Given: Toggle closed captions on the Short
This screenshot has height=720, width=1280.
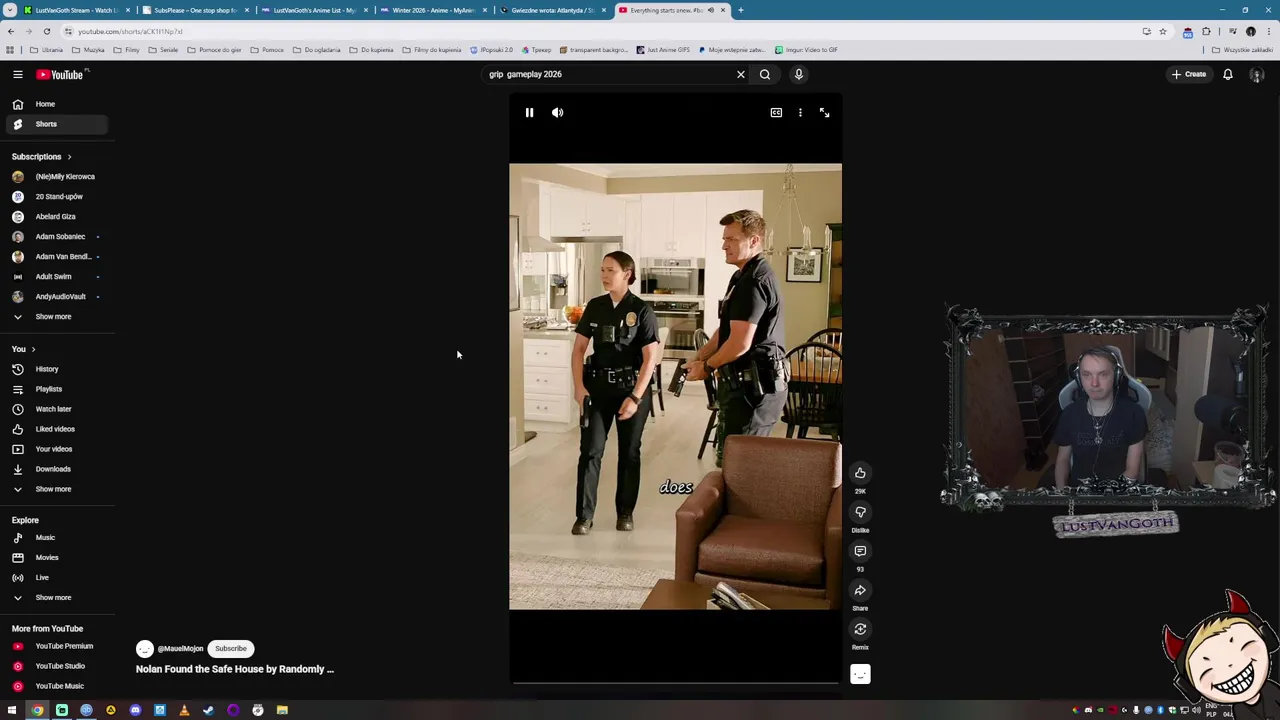Looking at the screenshot, I should pos(776,113).
